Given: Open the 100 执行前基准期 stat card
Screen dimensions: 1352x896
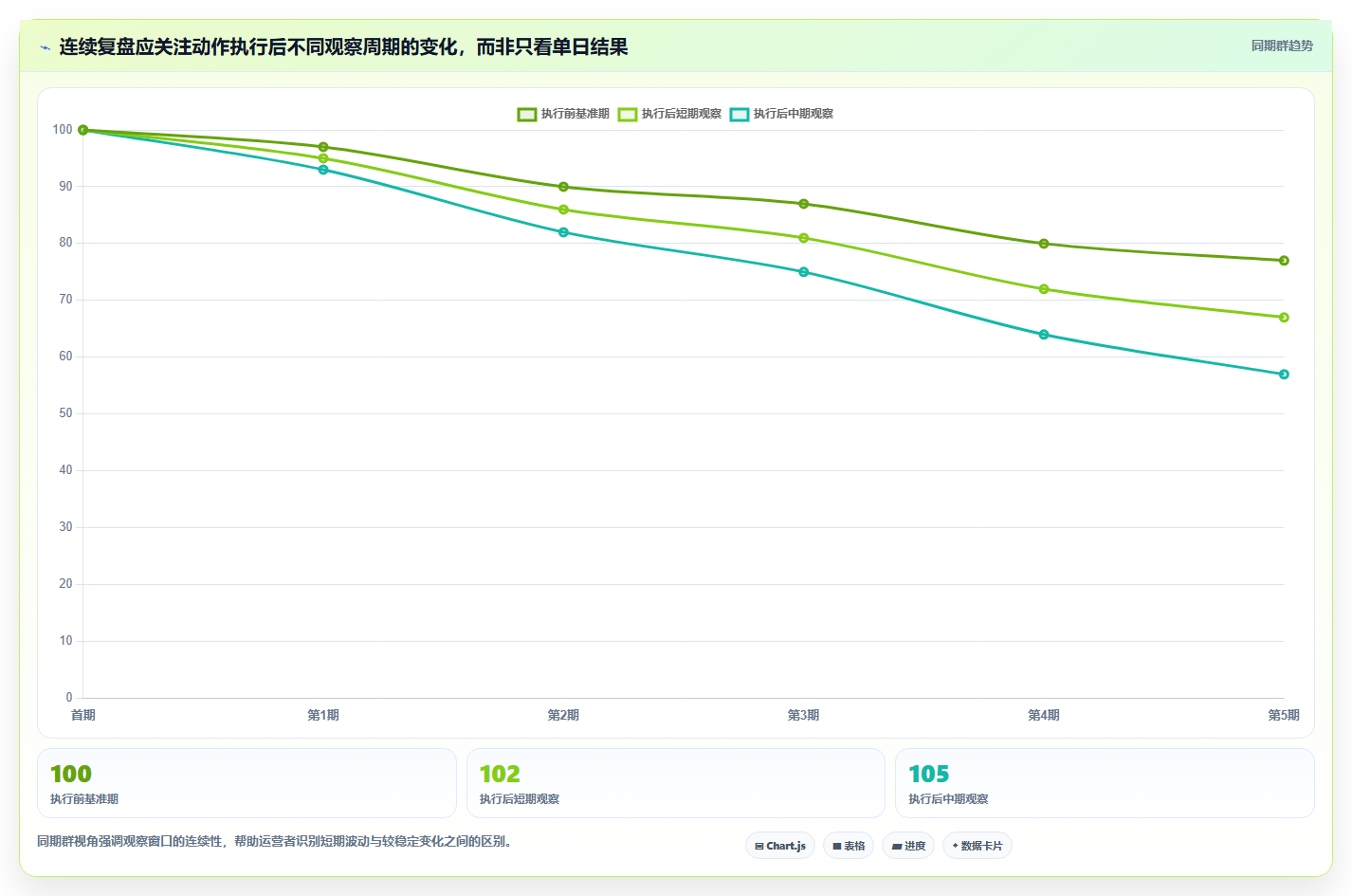Looking at the screenshot, I should coord(247,783).
